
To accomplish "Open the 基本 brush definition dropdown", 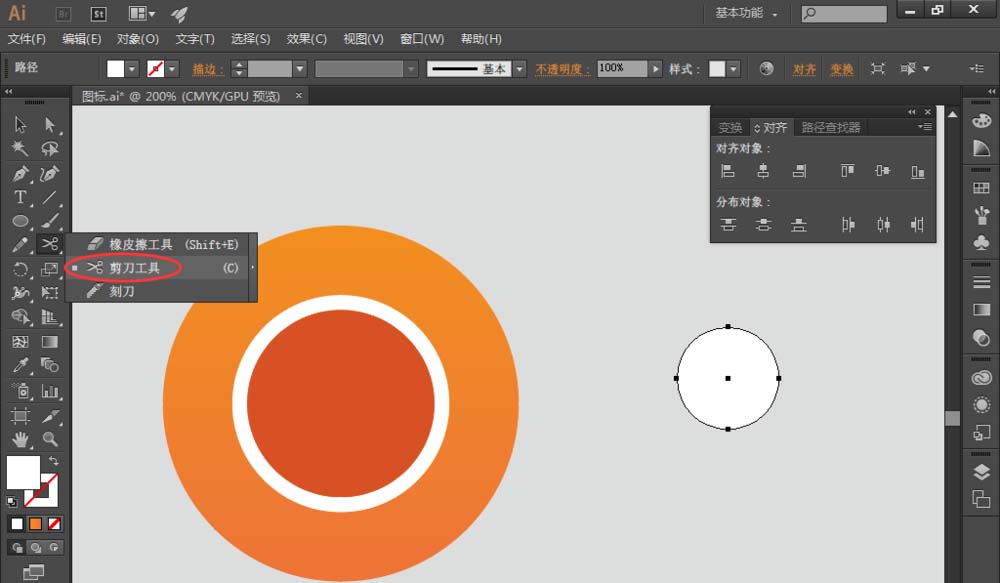I will [x=520, y=69].
